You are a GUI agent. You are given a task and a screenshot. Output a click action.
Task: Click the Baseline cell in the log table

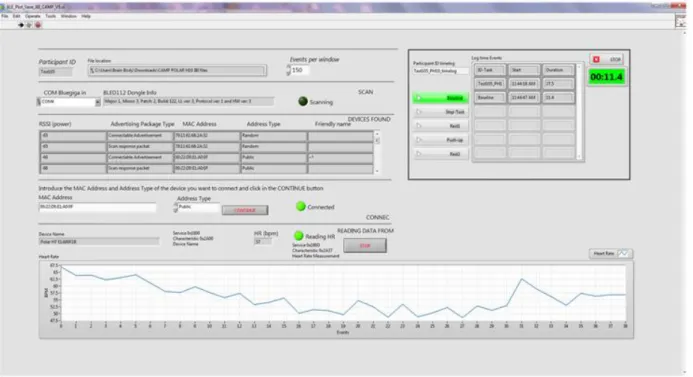coord(490,97)
